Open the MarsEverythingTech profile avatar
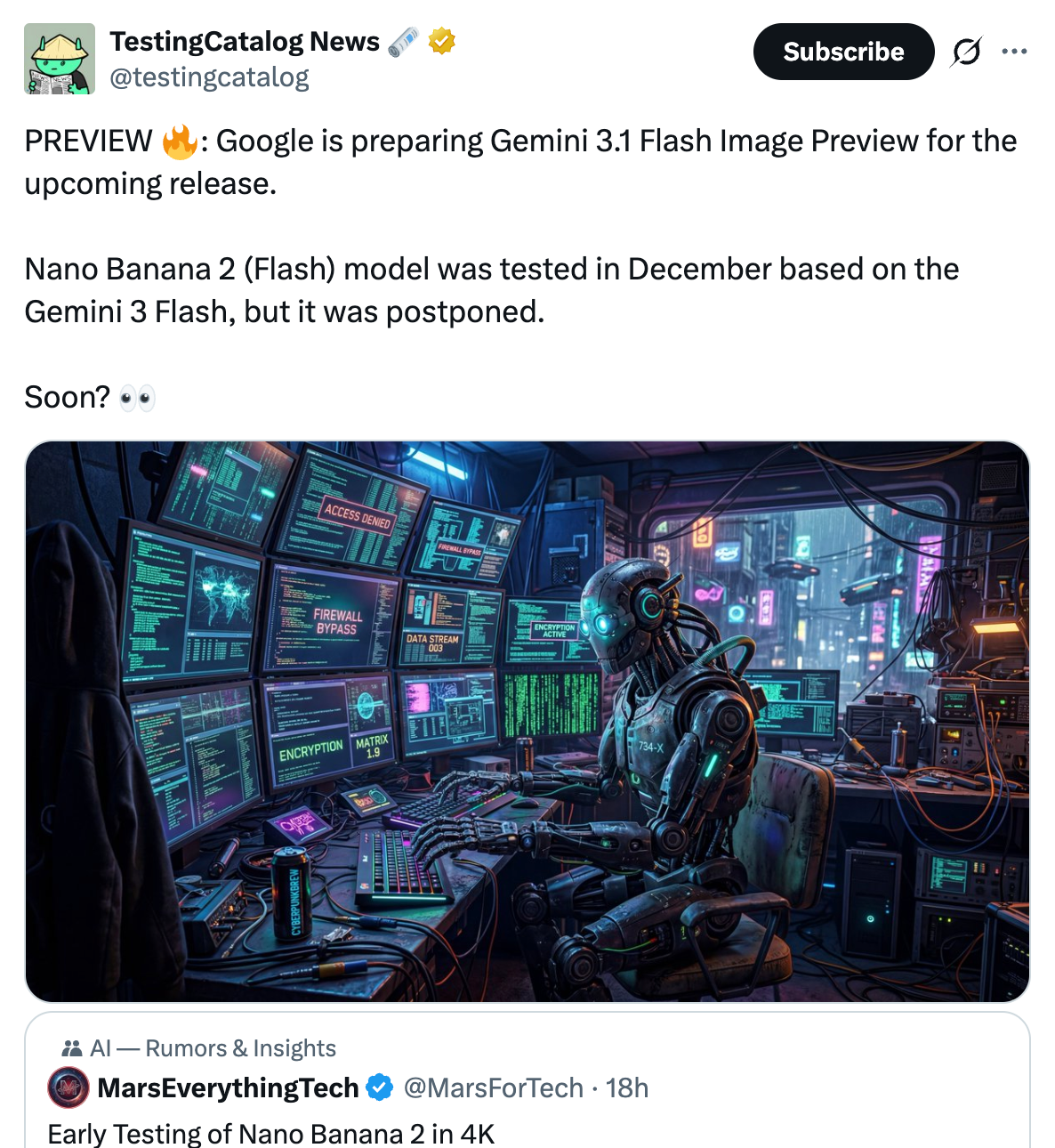 click(x=68, y=1087)
